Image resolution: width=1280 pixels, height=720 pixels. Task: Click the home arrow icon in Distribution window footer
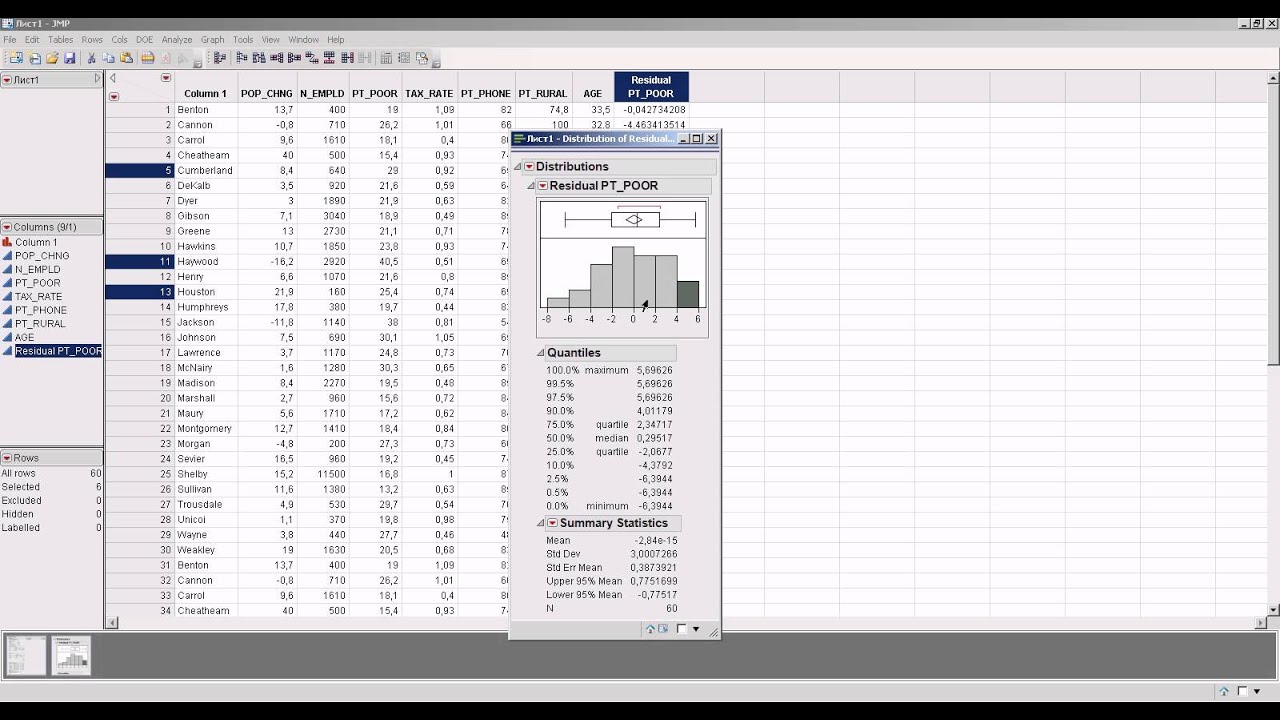click(x=650, y=629)
